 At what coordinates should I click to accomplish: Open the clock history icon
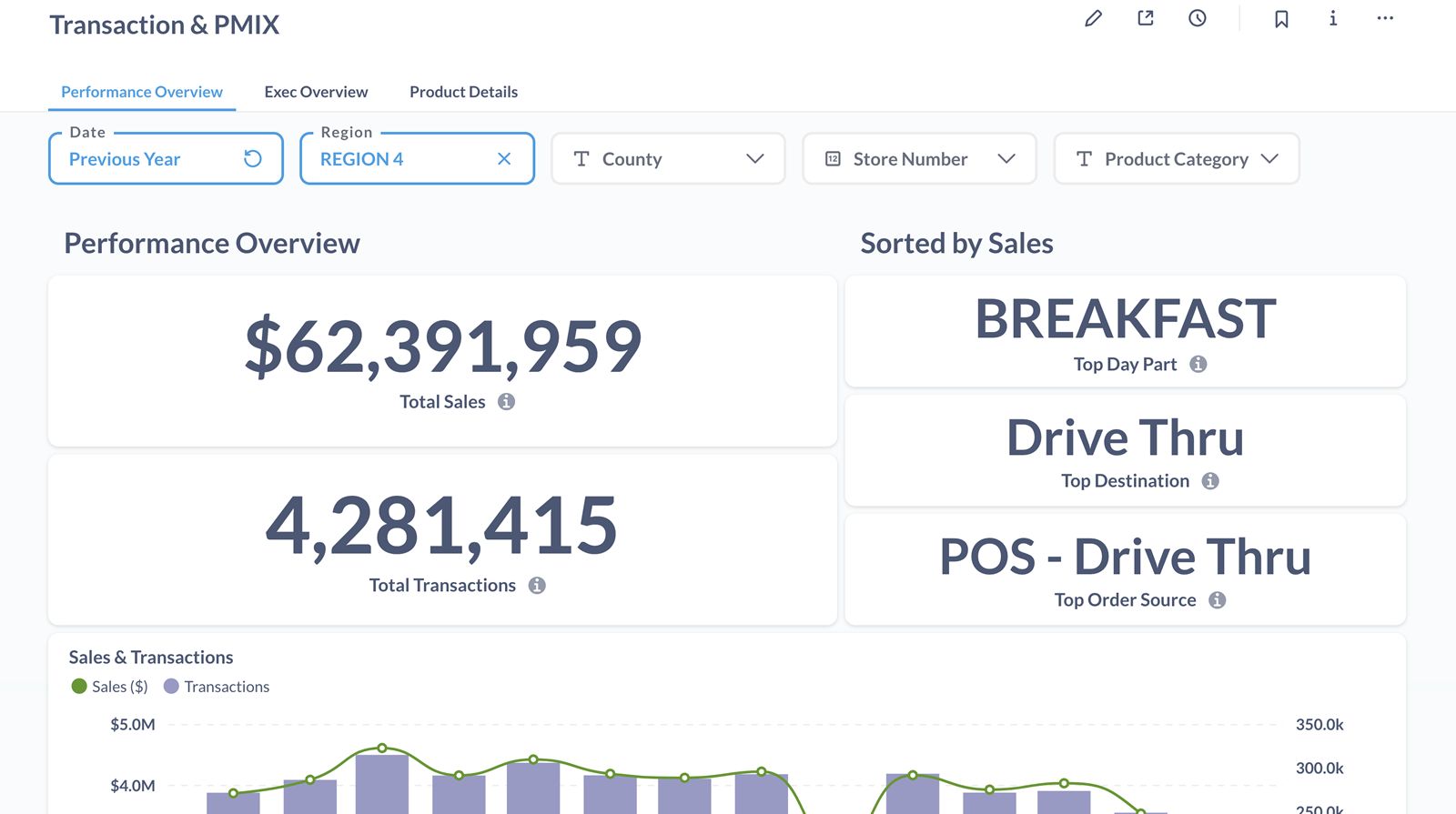click(1198, 18)
